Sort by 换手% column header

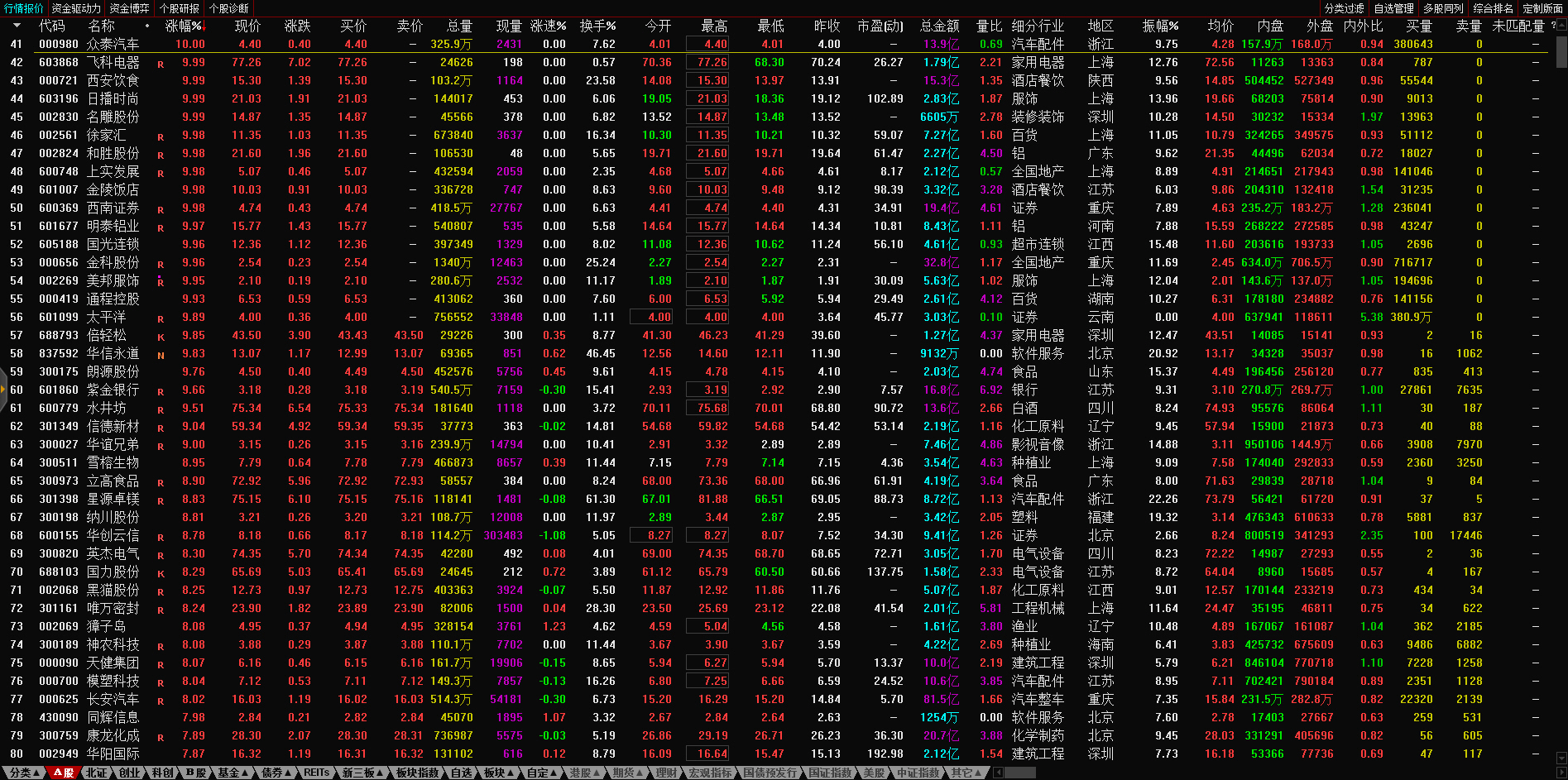[x=597, y=26]
